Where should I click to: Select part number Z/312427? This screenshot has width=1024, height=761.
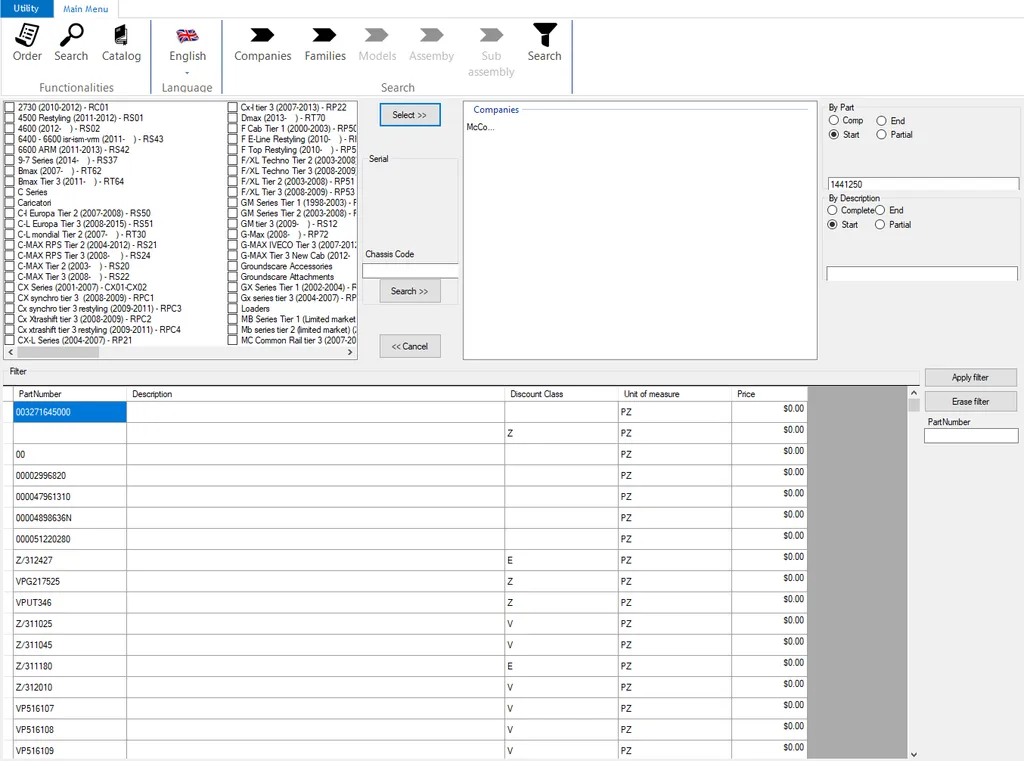(x=70, y=560)
